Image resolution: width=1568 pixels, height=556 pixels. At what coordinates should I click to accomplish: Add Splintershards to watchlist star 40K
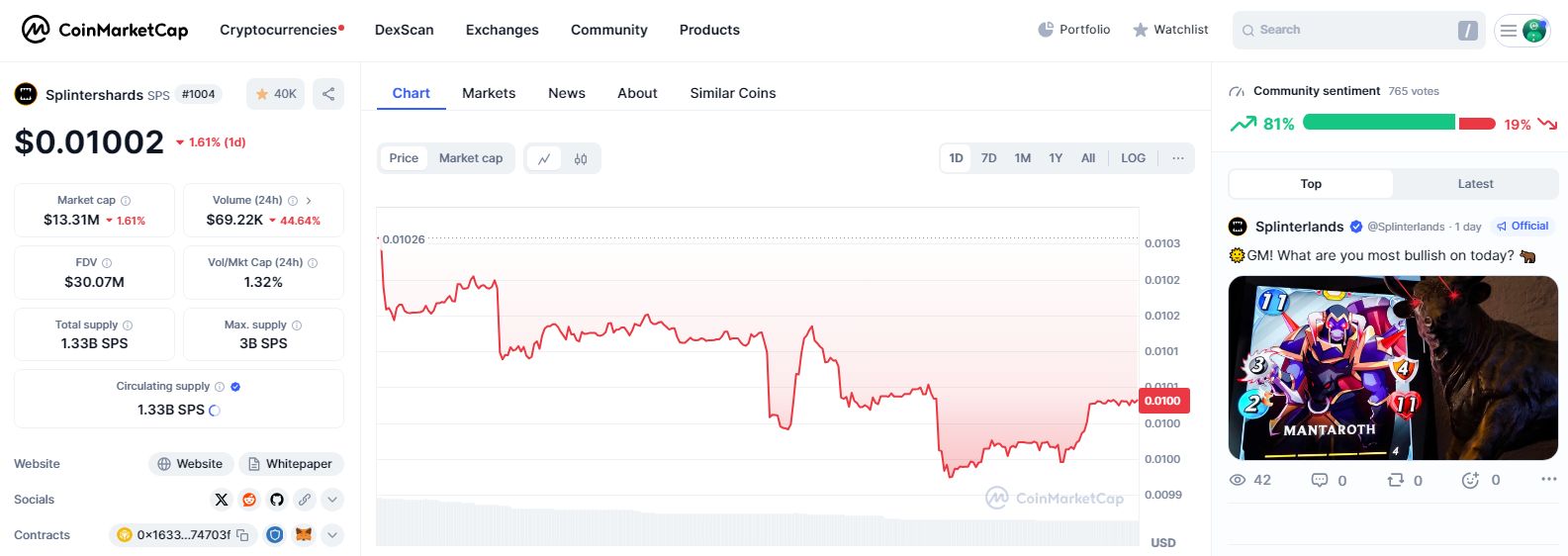tap(276, 94)
